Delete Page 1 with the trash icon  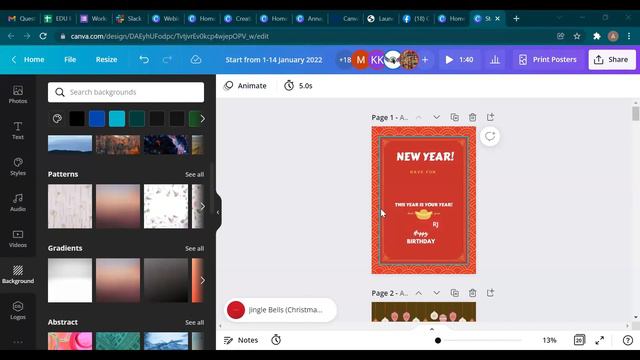(472, 117)
